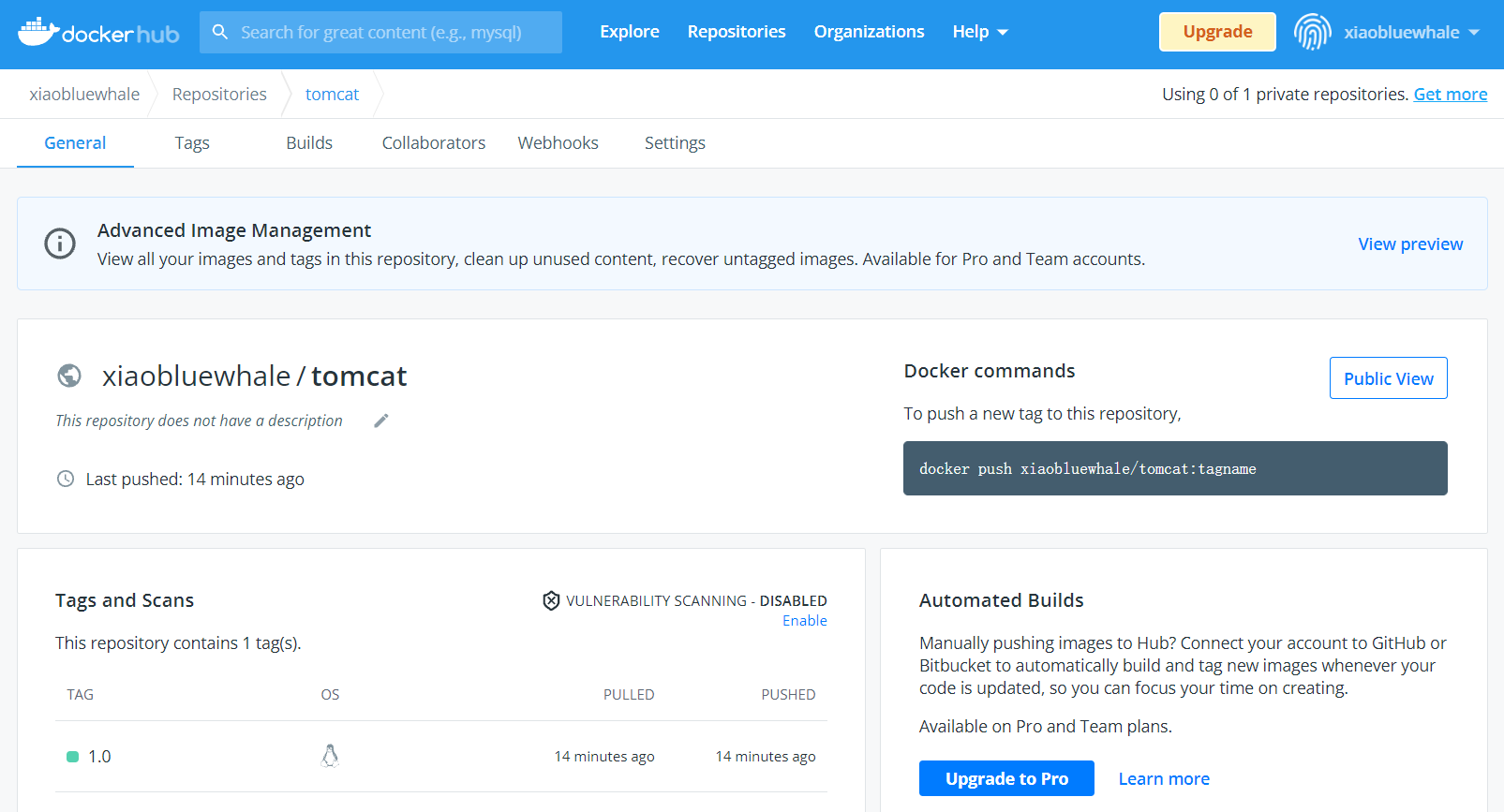Viewport: 1504px width, 812px height.
Task: Click the xiaobluewhale breadcrumb
Action: coord(84,95)
